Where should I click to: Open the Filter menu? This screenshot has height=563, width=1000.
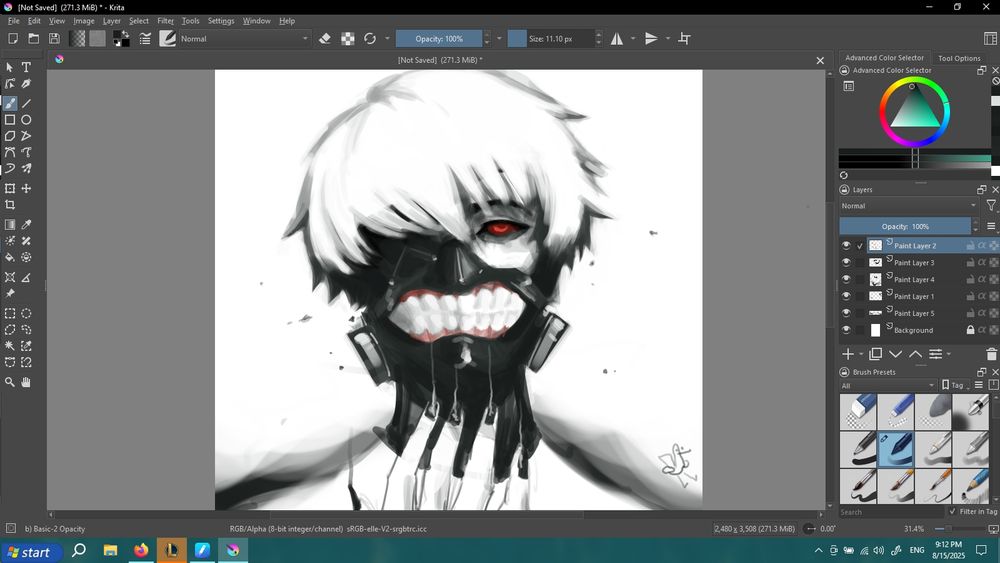(x=165, y=21)
